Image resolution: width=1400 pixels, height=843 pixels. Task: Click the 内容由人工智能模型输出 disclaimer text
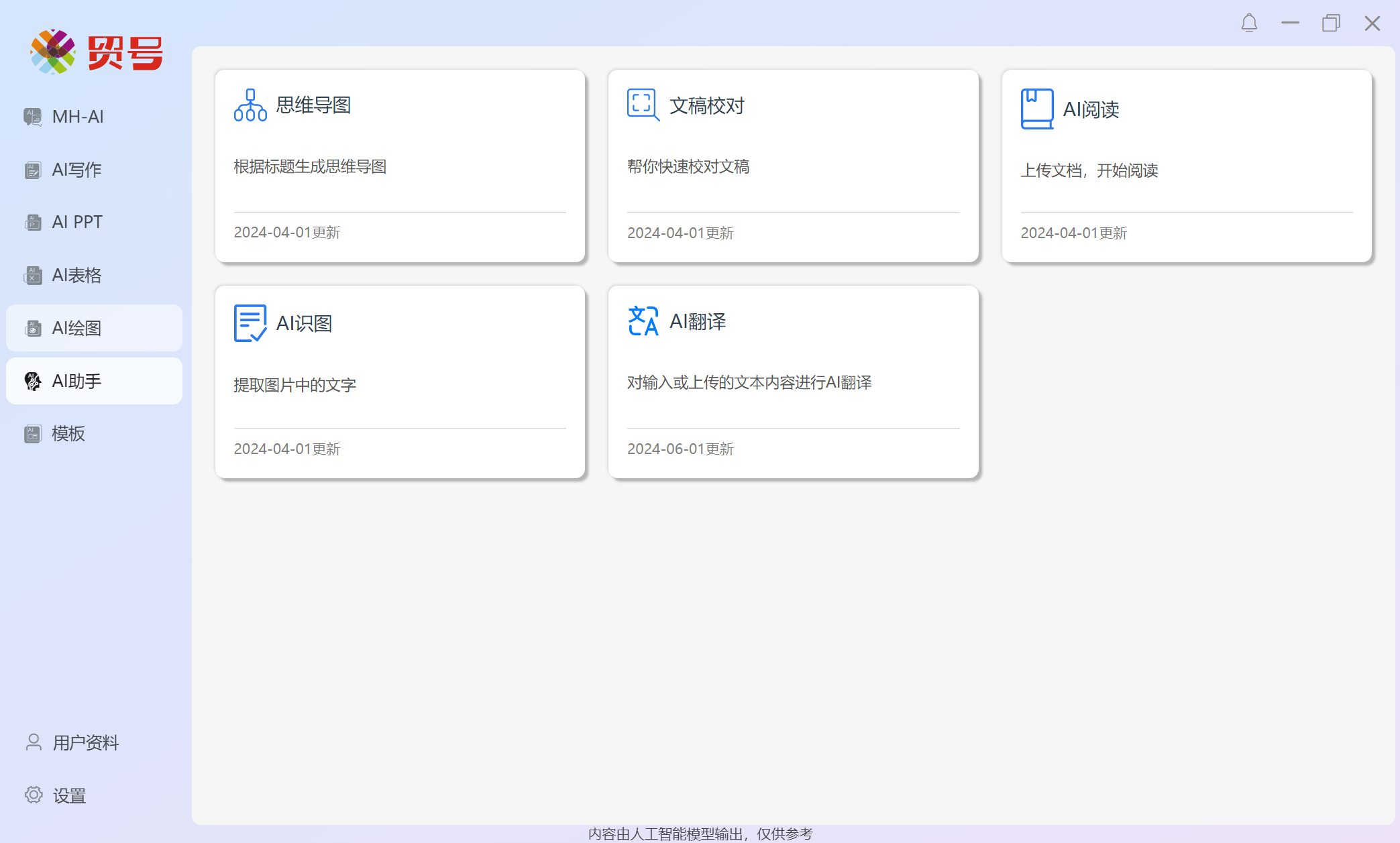coord(700,834)
